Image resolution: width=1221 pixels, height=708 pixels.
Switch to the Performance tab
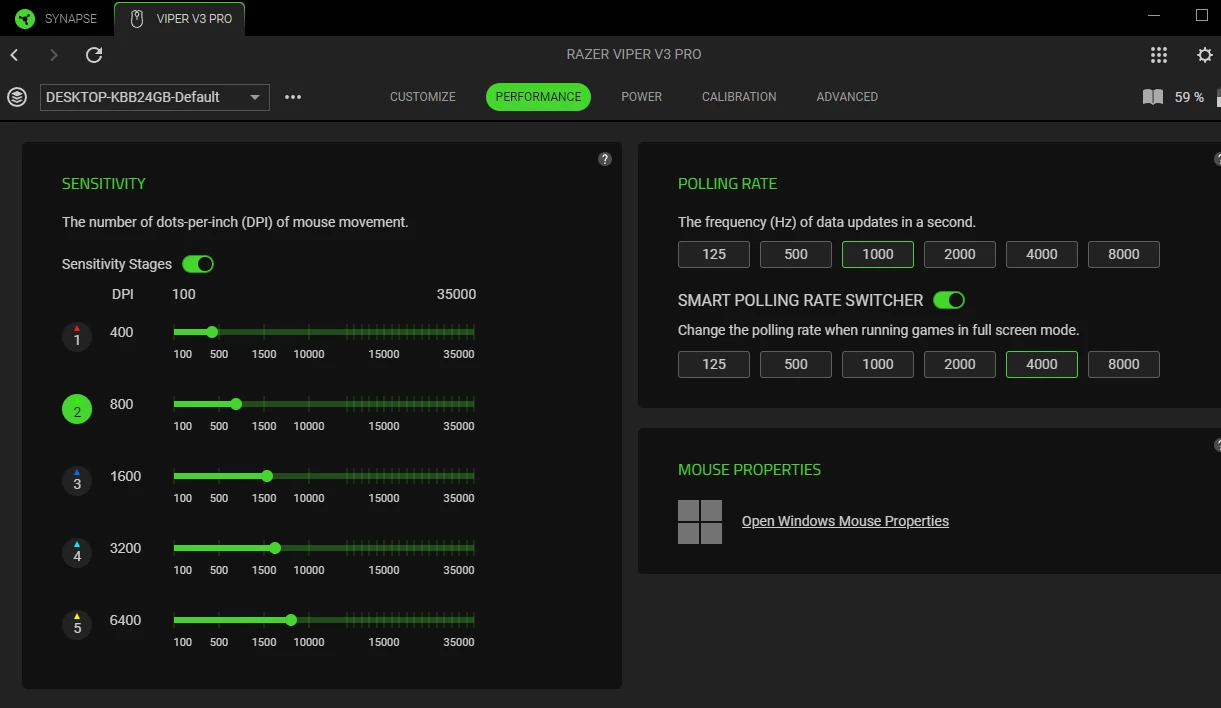coord(538,97)
